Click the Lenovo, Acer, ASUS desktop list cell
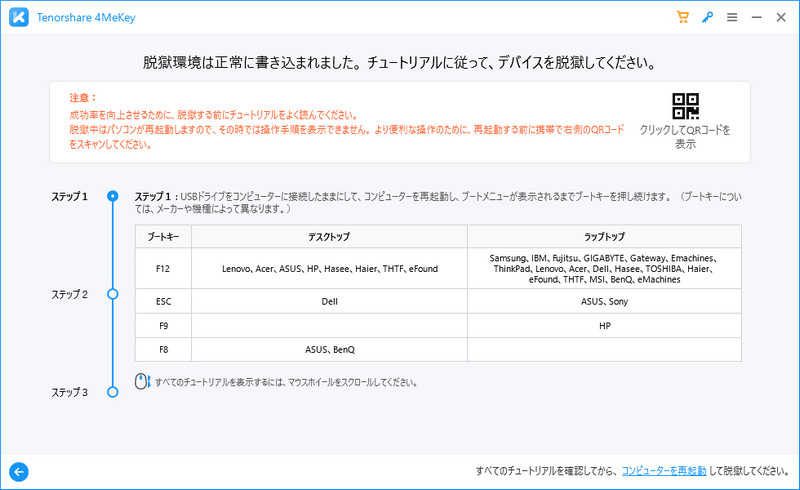 [329, 268]
